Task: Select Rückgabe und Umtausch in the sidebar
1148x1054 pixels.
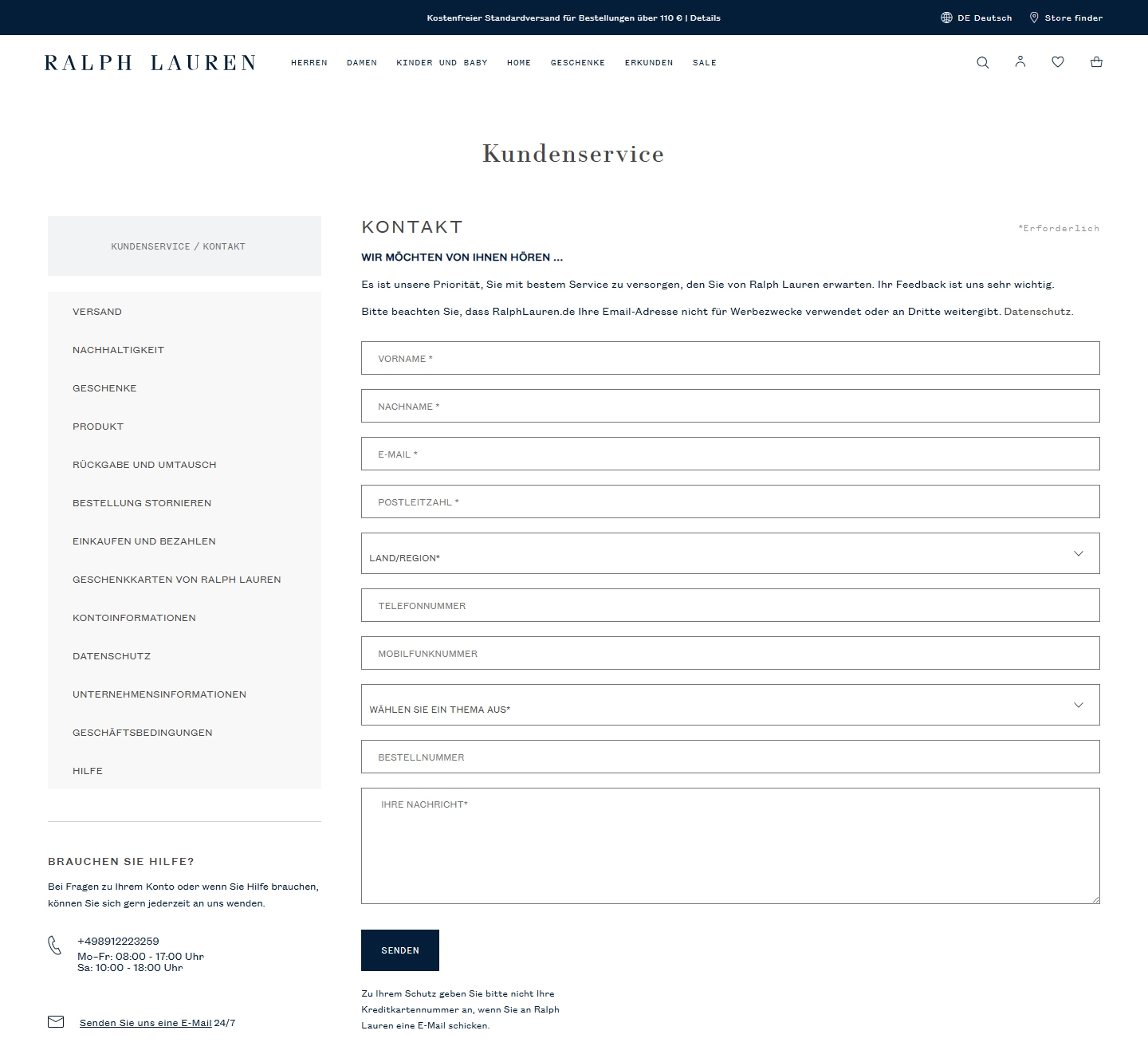Action: [144, 465]
